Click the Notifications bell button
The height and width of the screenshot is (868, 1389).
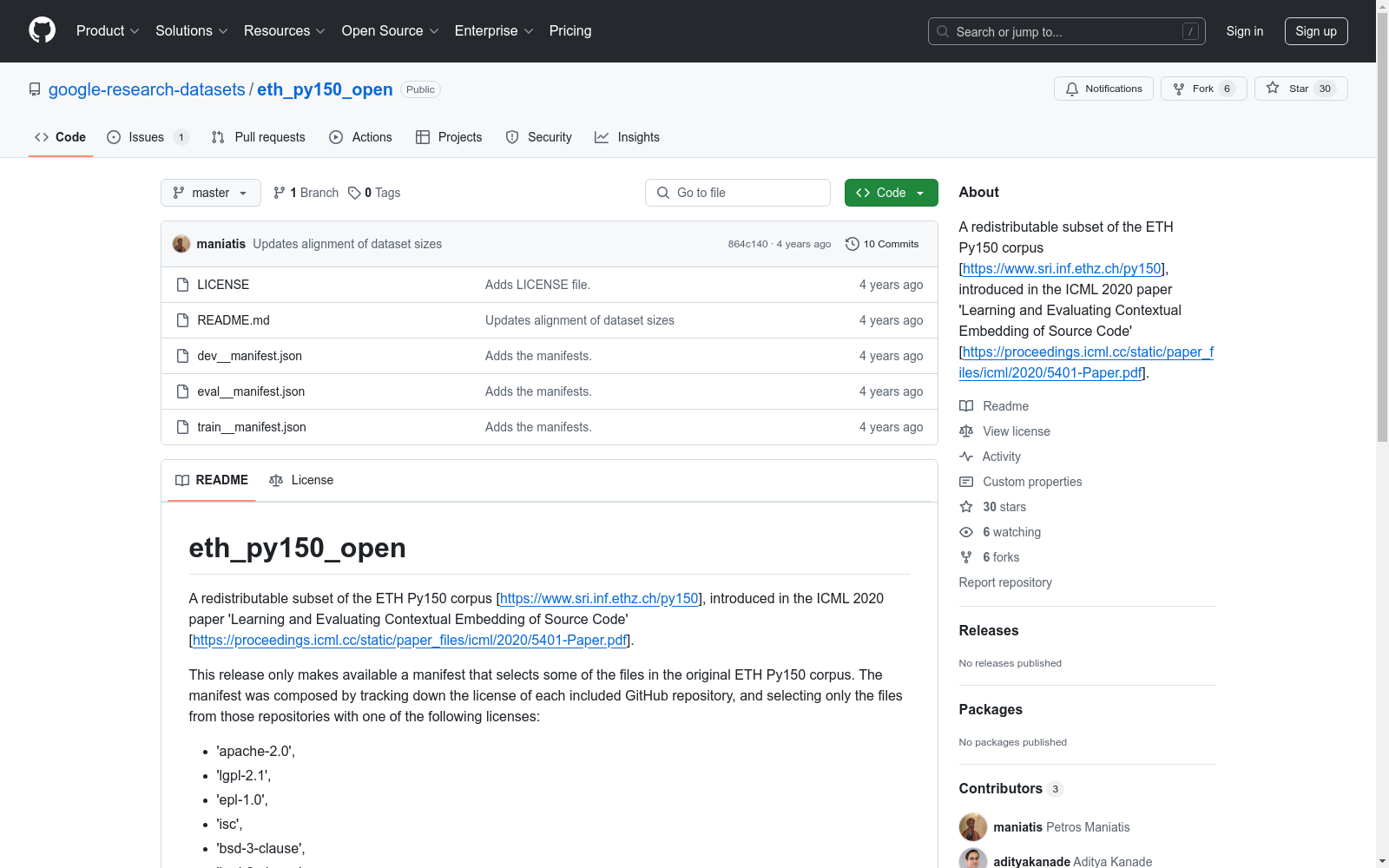1103,89
